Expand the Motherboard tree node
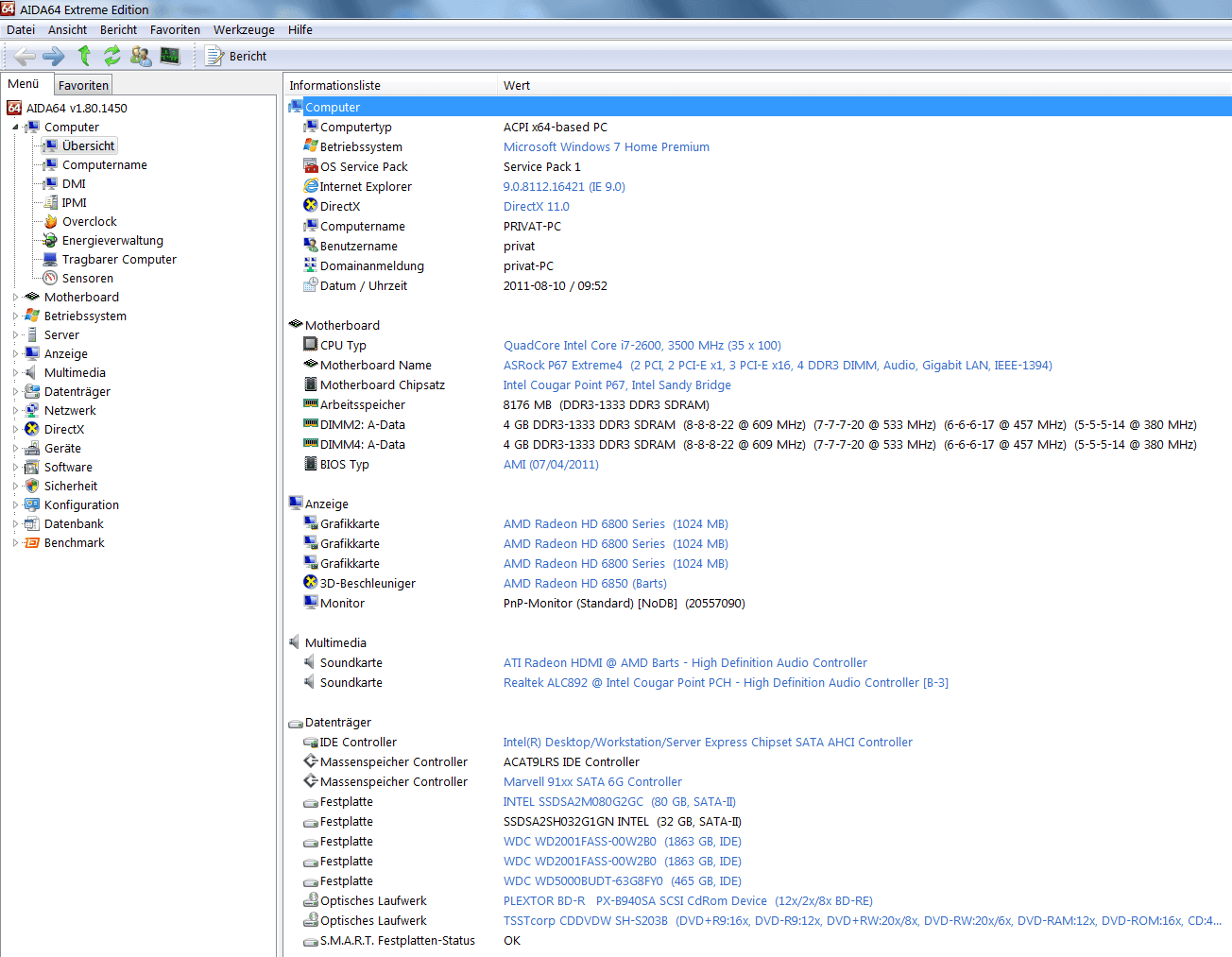Image resolution: width=1232 pixels, height=957 pixels. 15,298
